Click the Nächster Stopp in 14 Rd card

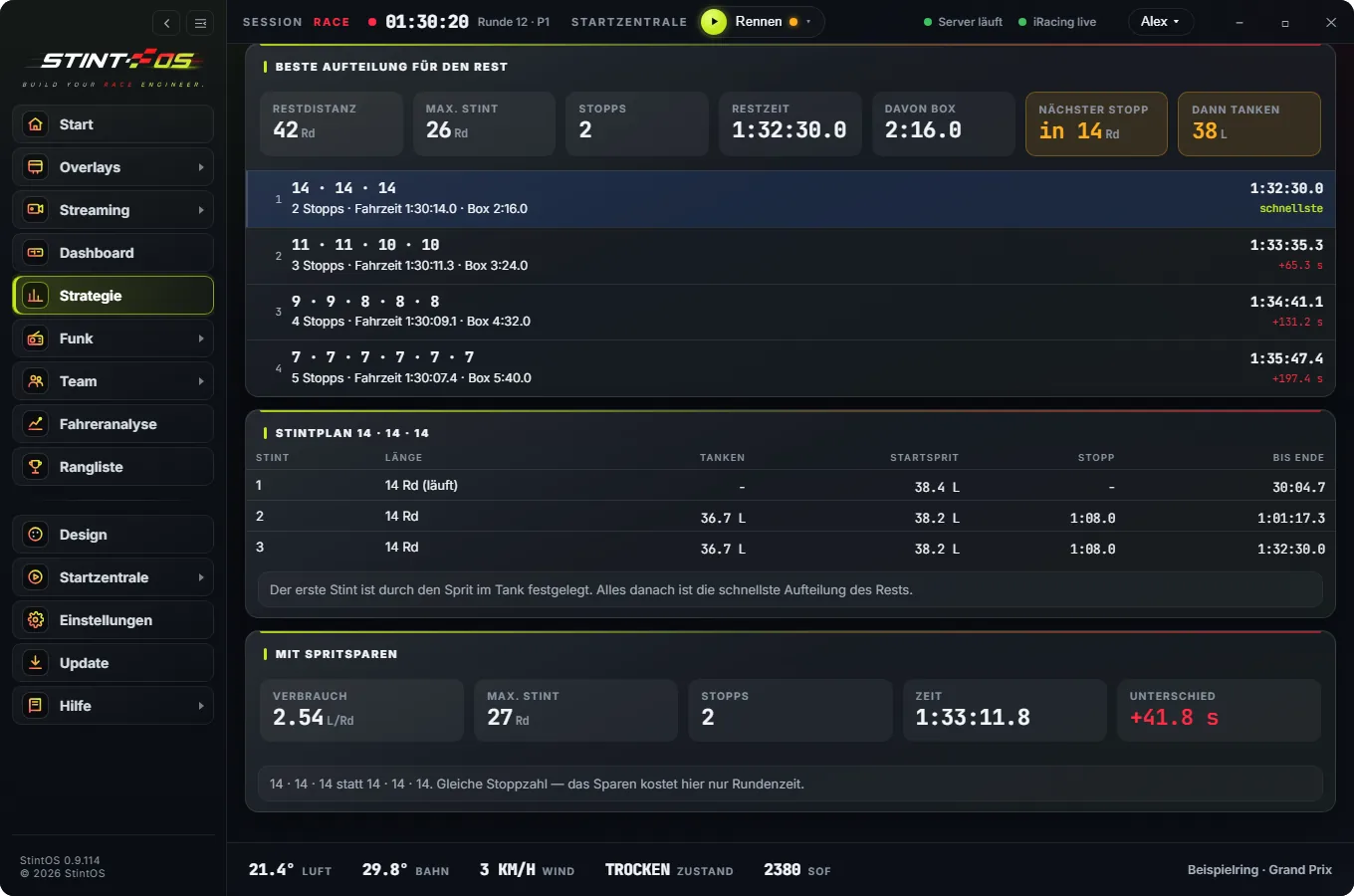pyautogui.click(x=1096, y=123)
